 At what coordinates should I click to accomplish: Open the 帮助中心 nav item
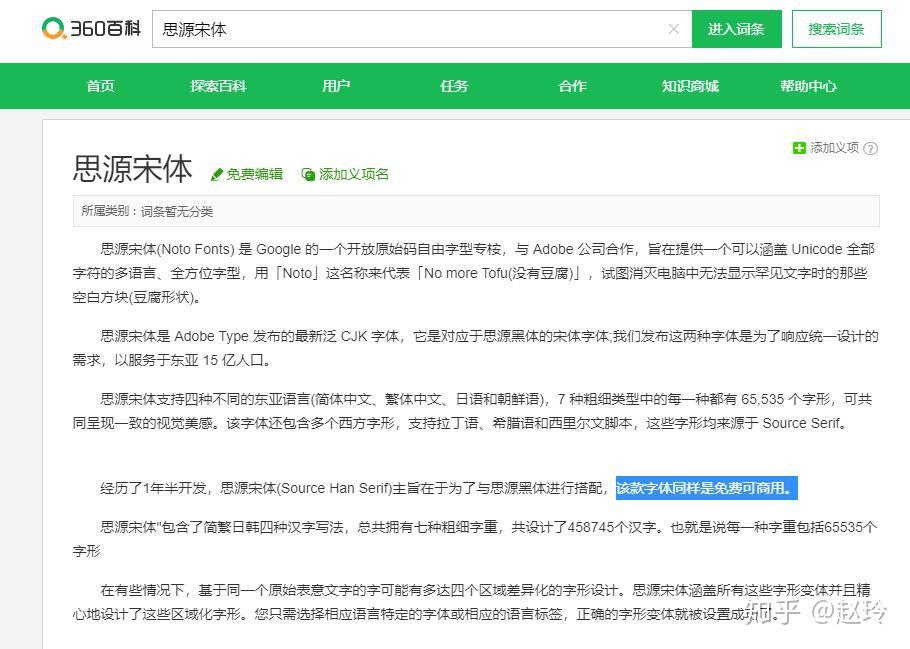[808, 86]
